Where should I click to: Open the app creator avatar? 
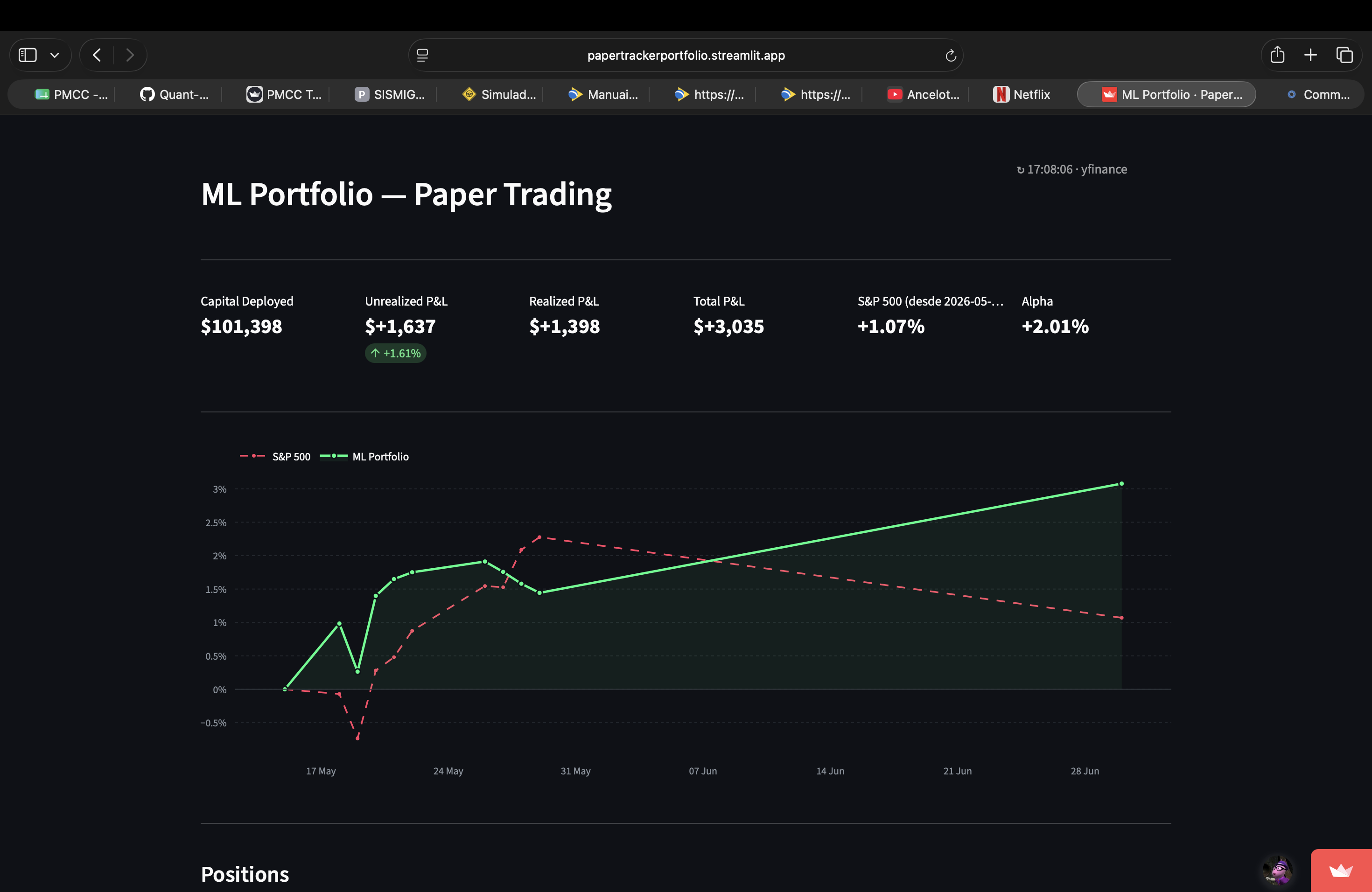(x=1277, y=870)
